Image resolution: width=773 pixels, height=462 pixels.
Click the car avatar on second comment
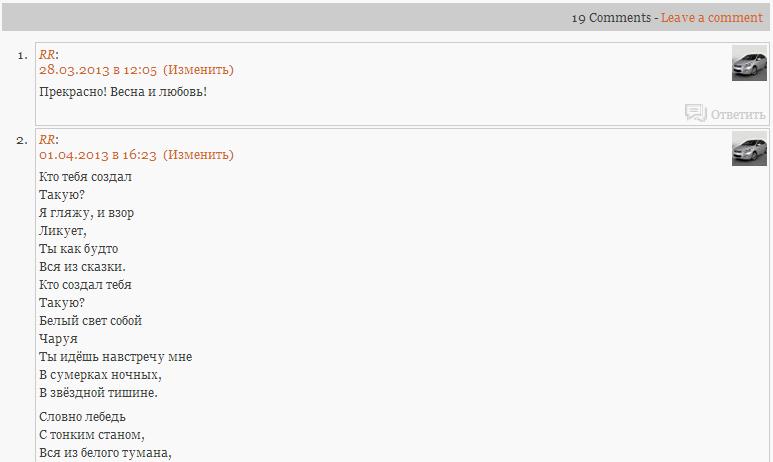click(749, 148)
